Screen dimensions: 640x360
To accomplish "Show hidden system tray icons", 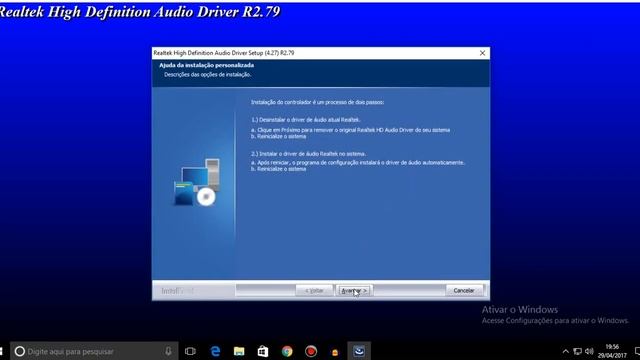I will pyautogui.click(x=565, y=351).
